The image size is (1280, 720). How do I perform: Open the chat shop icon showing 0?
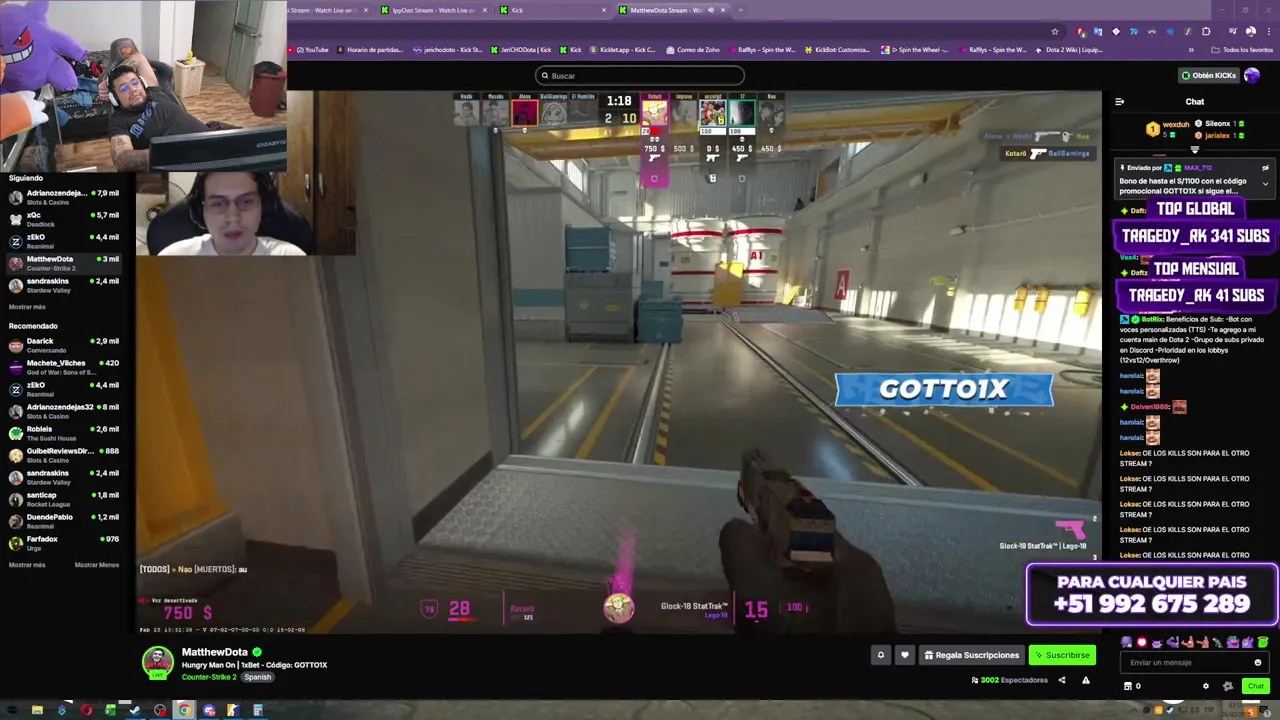pyautogui.click(x=1132, y=686)
